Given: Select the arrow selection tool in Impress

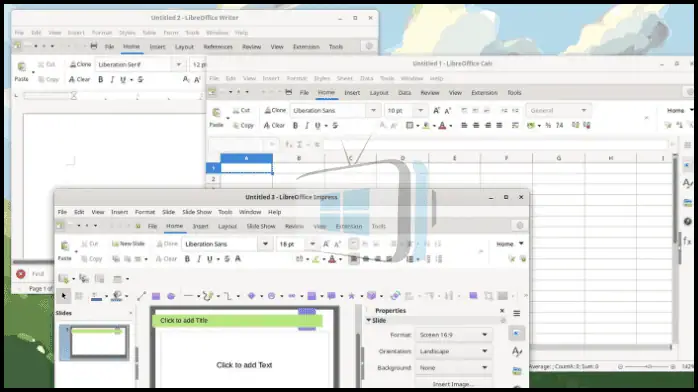Looking at the screenshot, I should tap(64, 296).
